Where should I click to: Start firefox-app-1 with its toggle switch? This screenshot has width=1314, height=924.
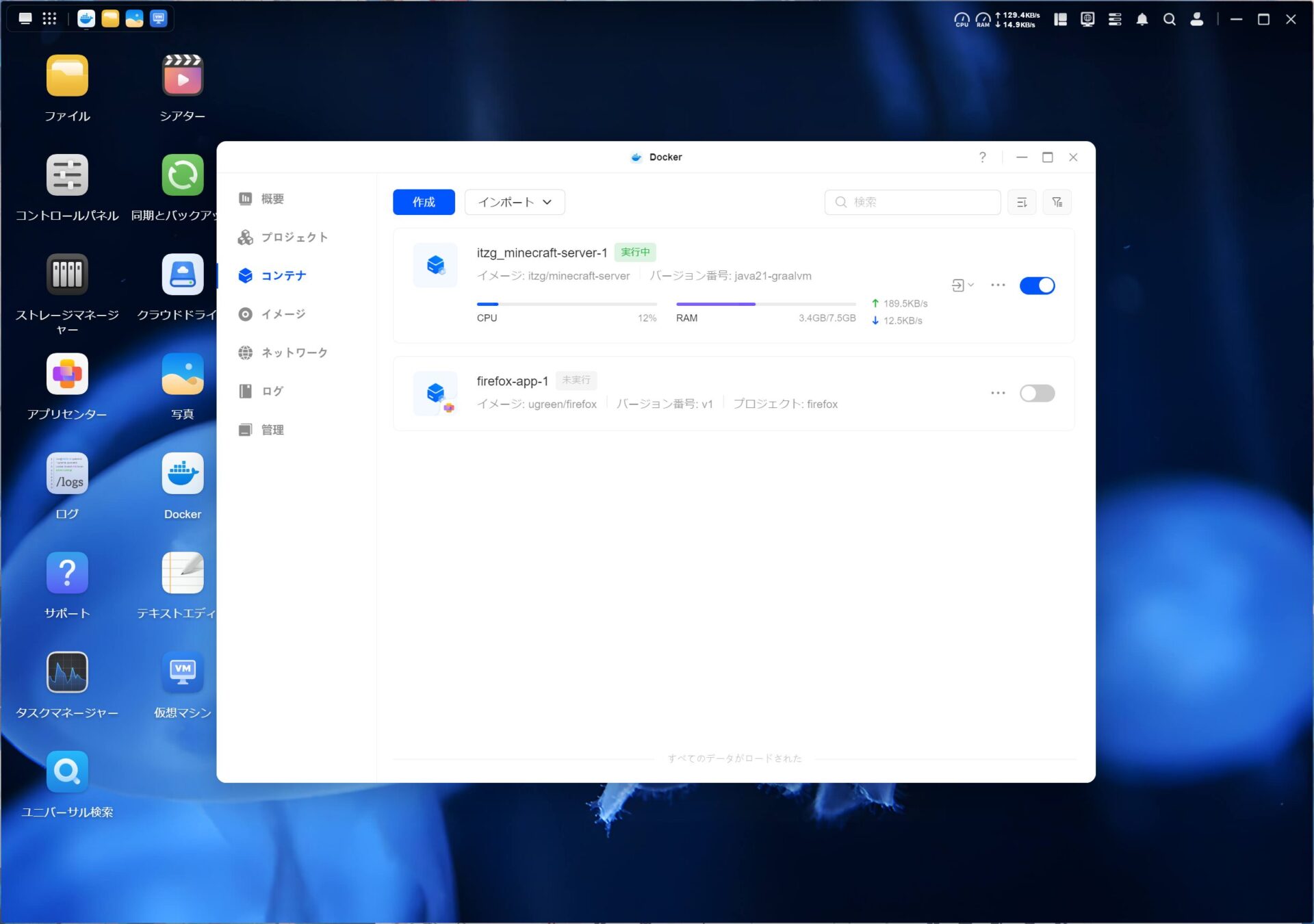1037,394
